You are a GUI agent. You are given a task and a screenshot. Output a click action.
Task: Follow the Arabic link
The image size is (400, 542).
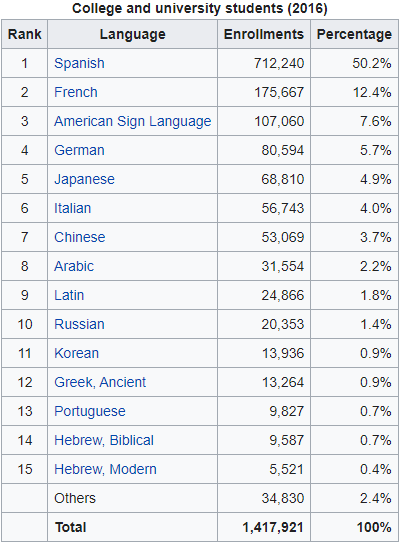tap(74, 267)
